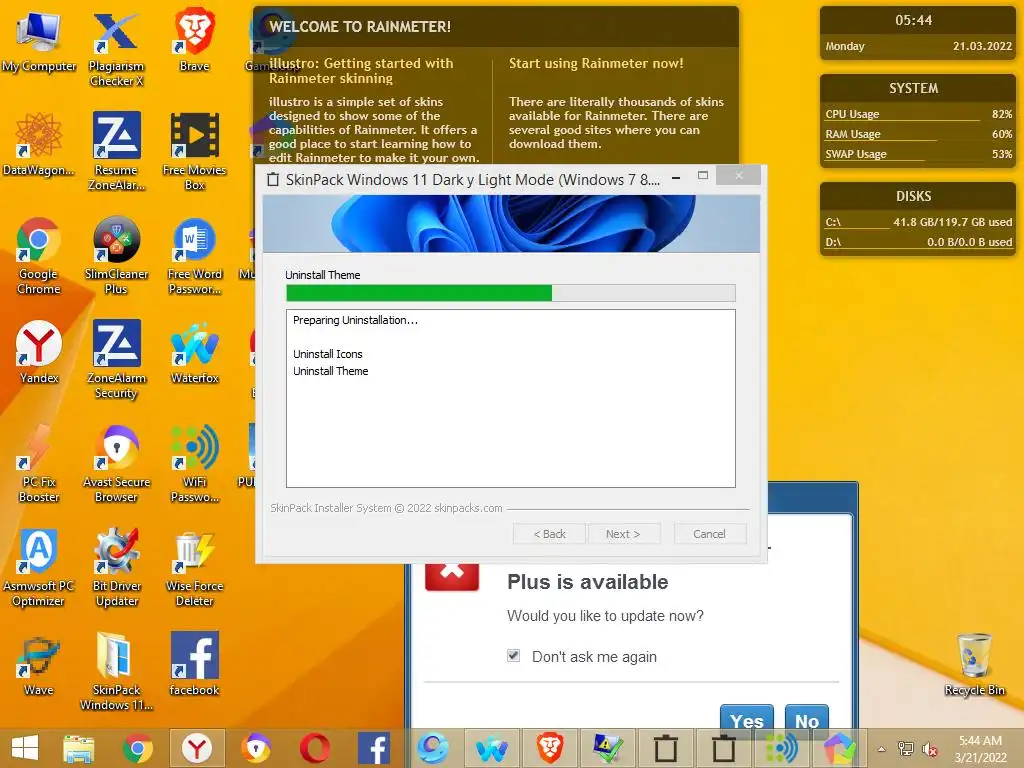Click RAM Usage in System skin
Screen dimensions: 1024x768
tap(918, 135)
